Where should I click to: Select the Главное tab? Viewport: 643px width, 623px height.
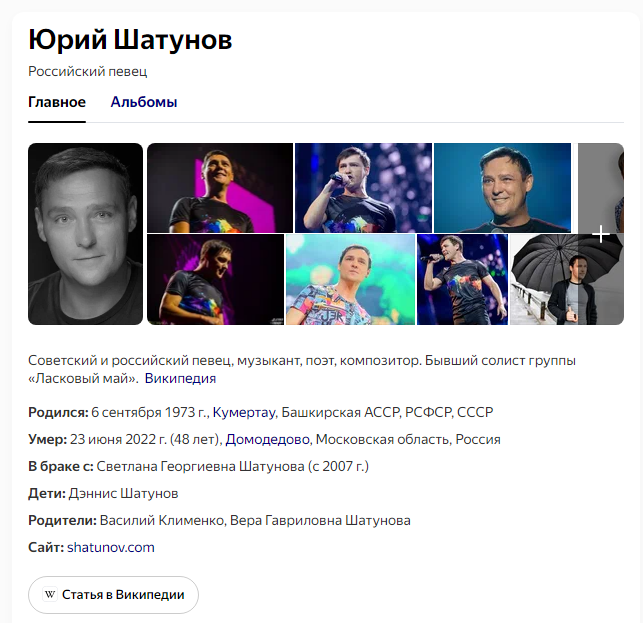click(57, 102)
